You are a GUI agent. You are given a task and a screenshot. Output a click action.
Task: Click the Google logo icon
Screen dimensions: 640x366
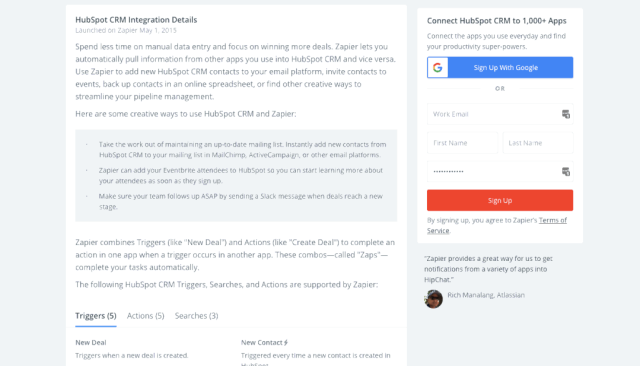pyautogui.click(x=438, y=67)
